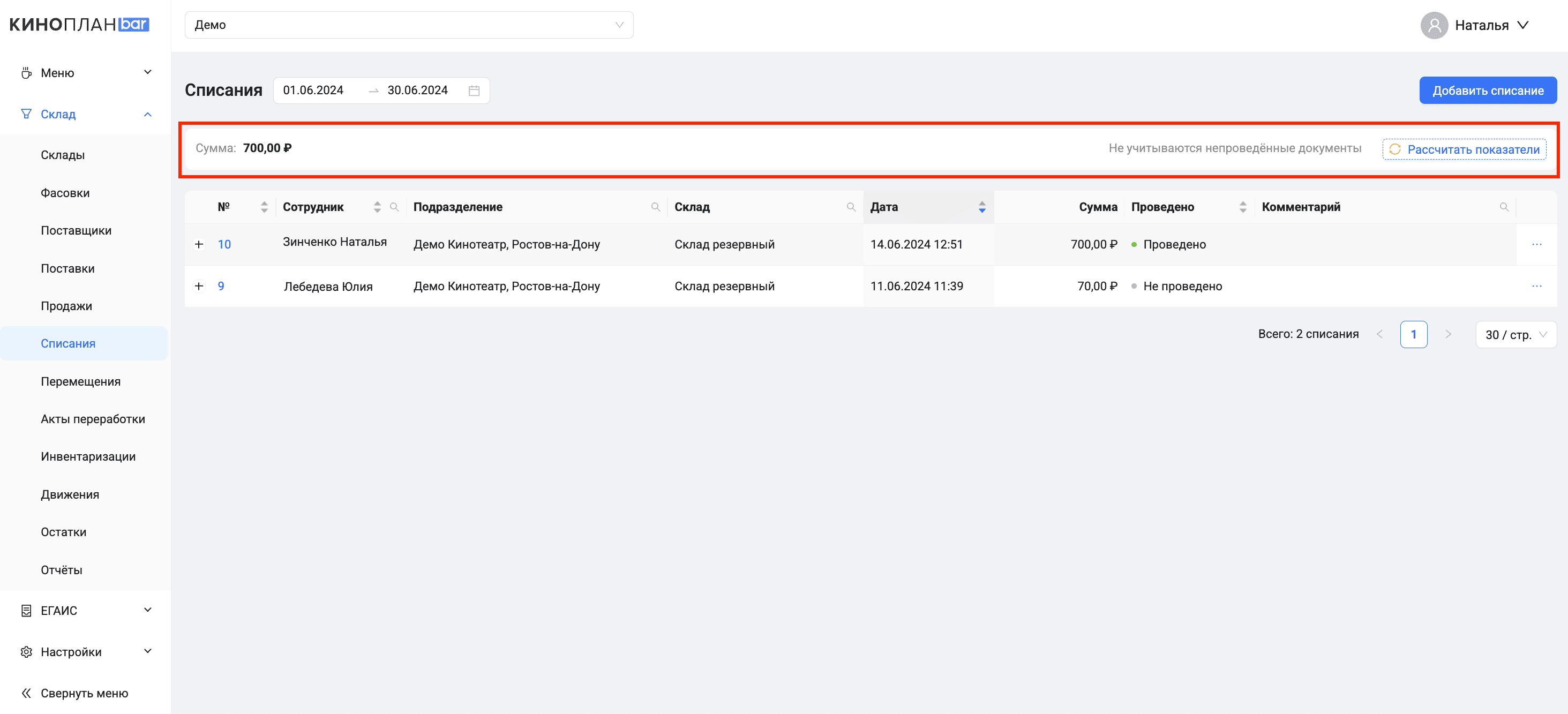Image resolution: width=1568 pixels, height=714 pixels.
Task: Click Лебедева Юлия employee cell
Action: (x=328, y=286)
